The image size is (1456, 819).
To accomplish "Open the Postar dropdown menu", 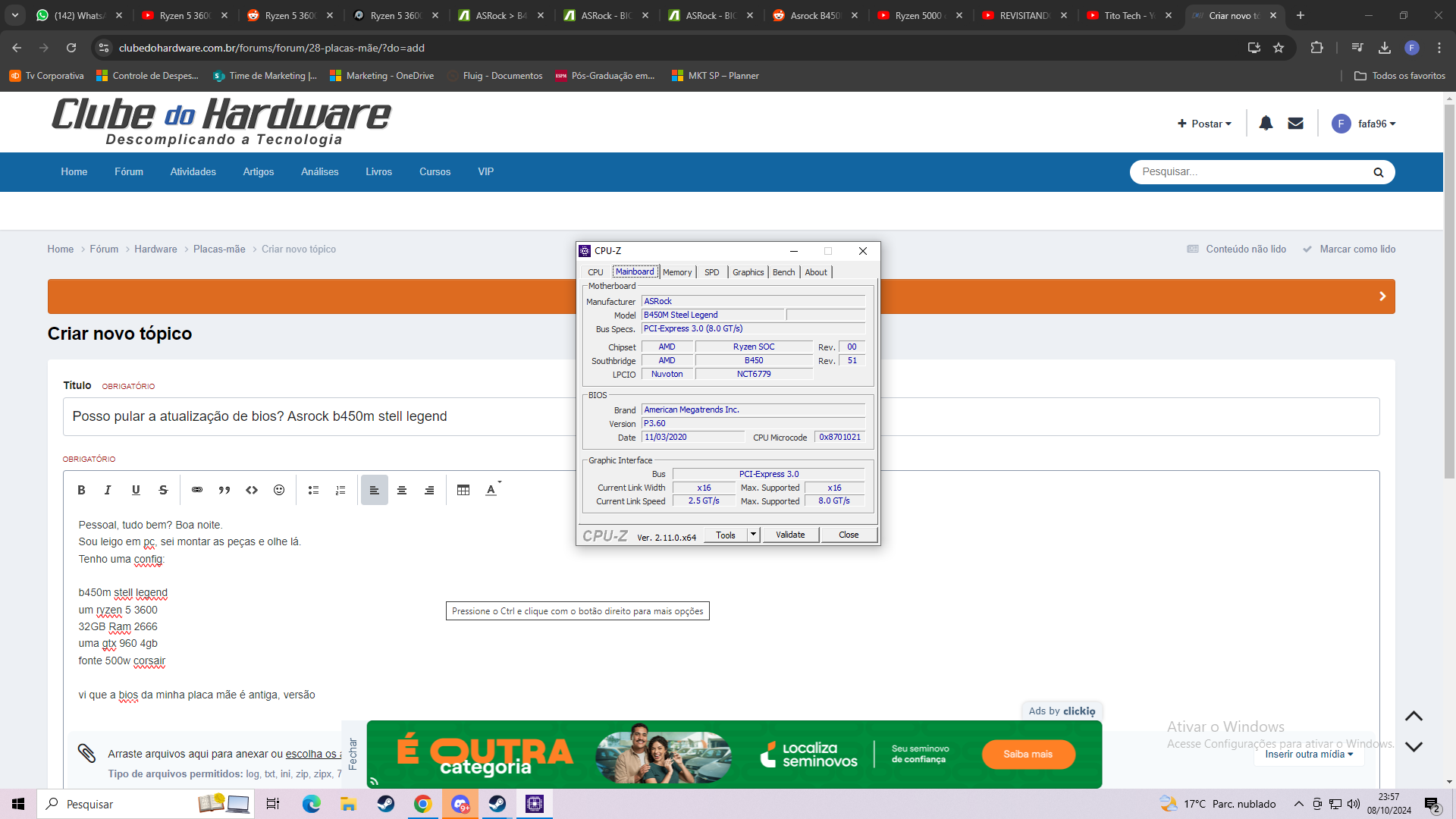I will tap(1204, 124).
